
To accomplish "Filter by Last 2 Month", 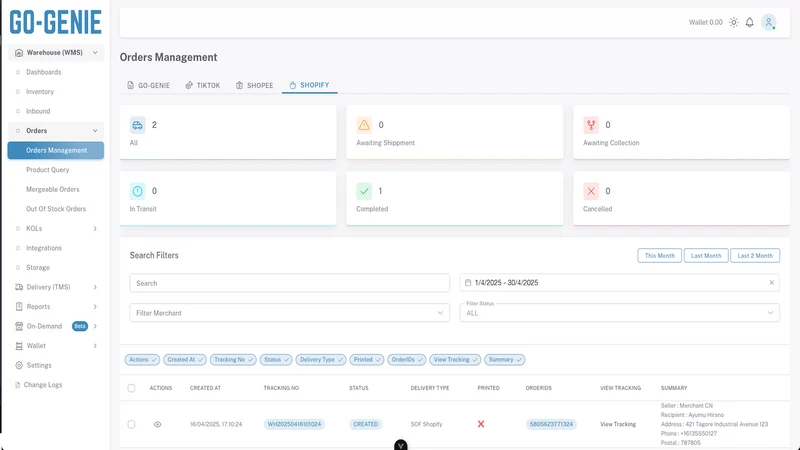I will tap(755, 256).
